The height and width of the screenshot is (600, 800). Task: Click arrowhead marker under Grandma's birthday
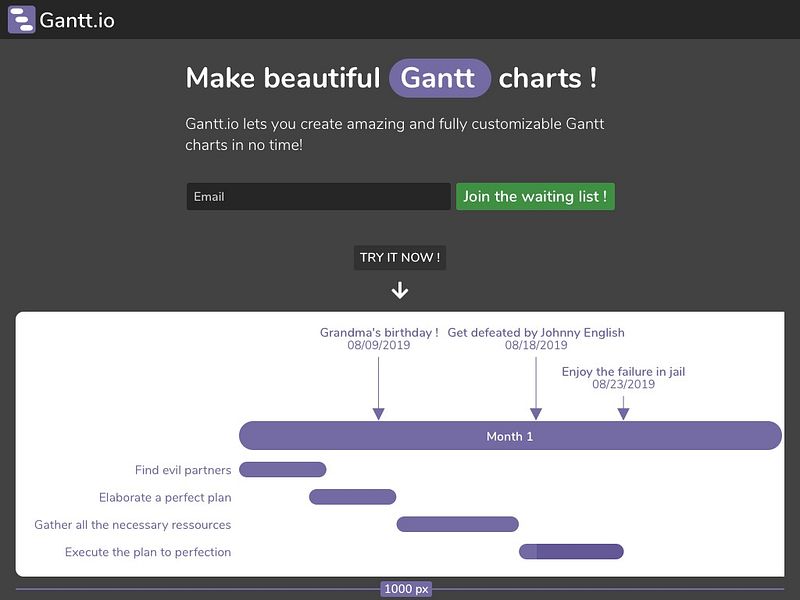pos(379,414)
